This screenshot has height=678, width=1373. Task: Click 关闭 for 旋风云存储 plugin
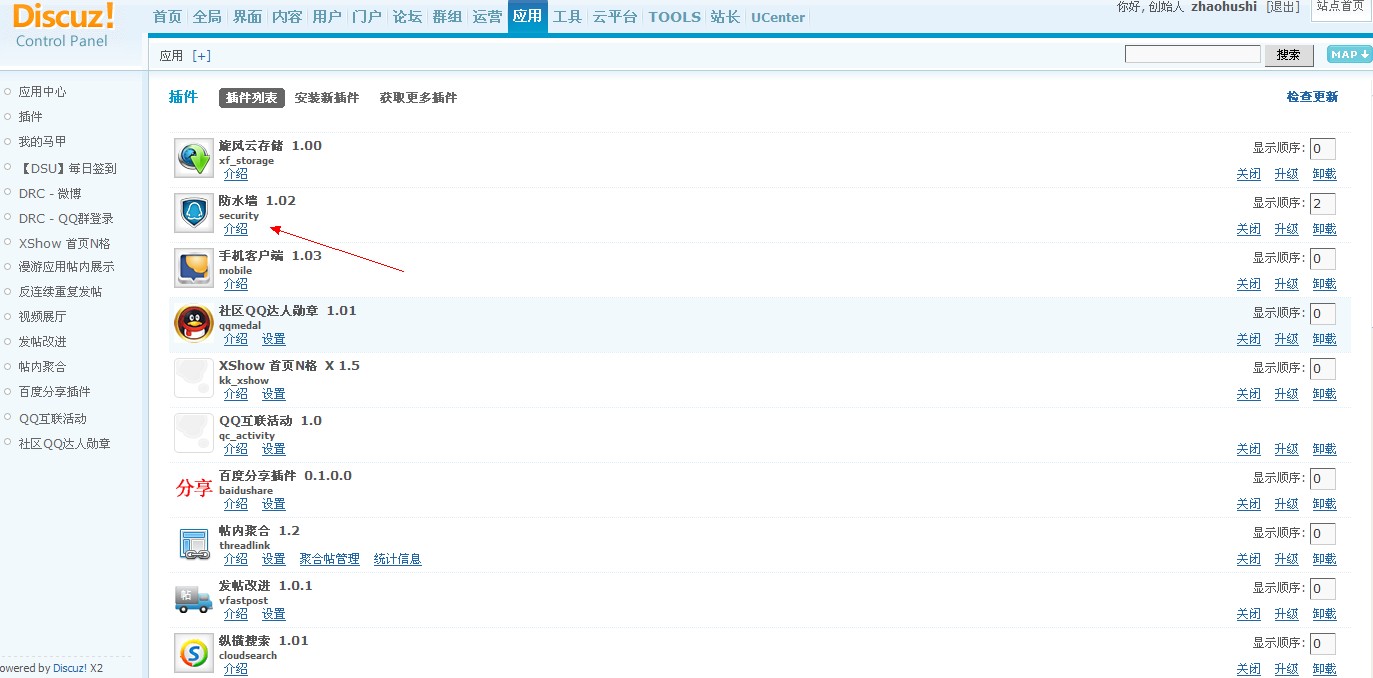click(1249, 174)
